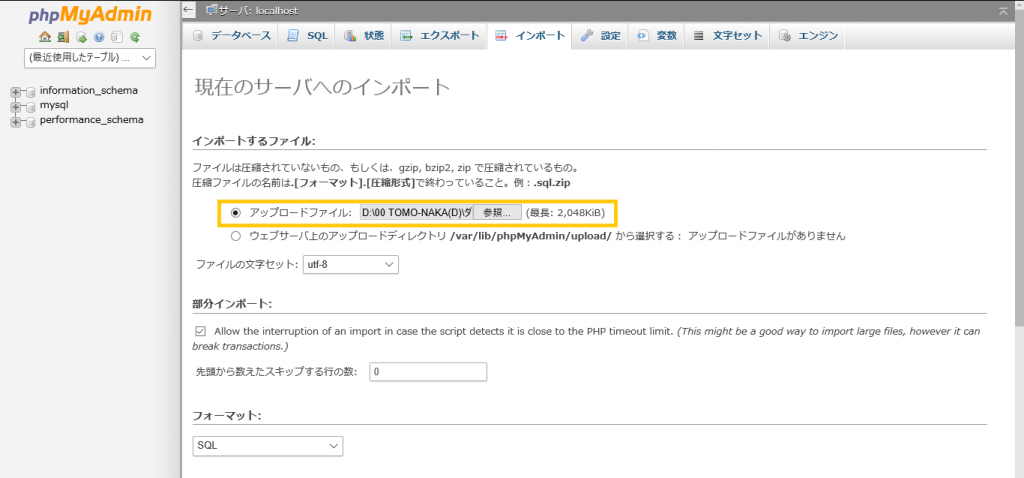Click the 部分インポート: section heading
Viewport: 1024px width, 478px height.
pos(232,304)
